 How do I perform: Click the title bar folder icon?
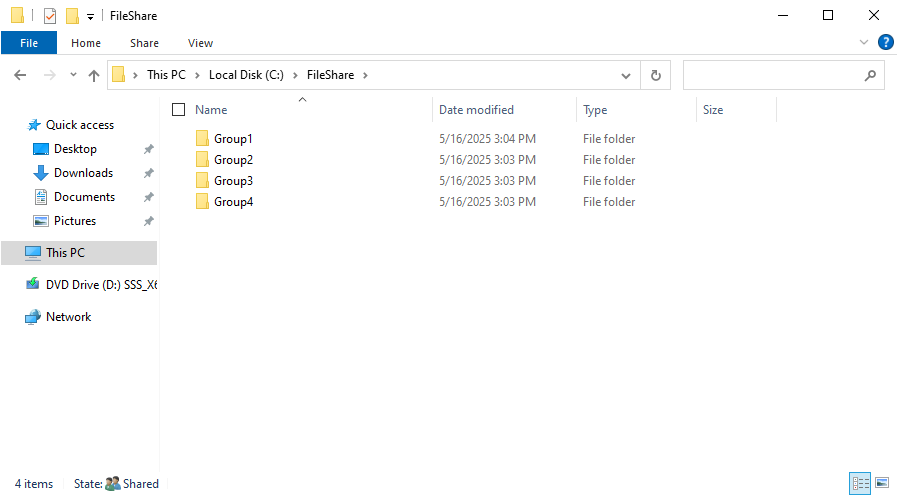(17, 15)
